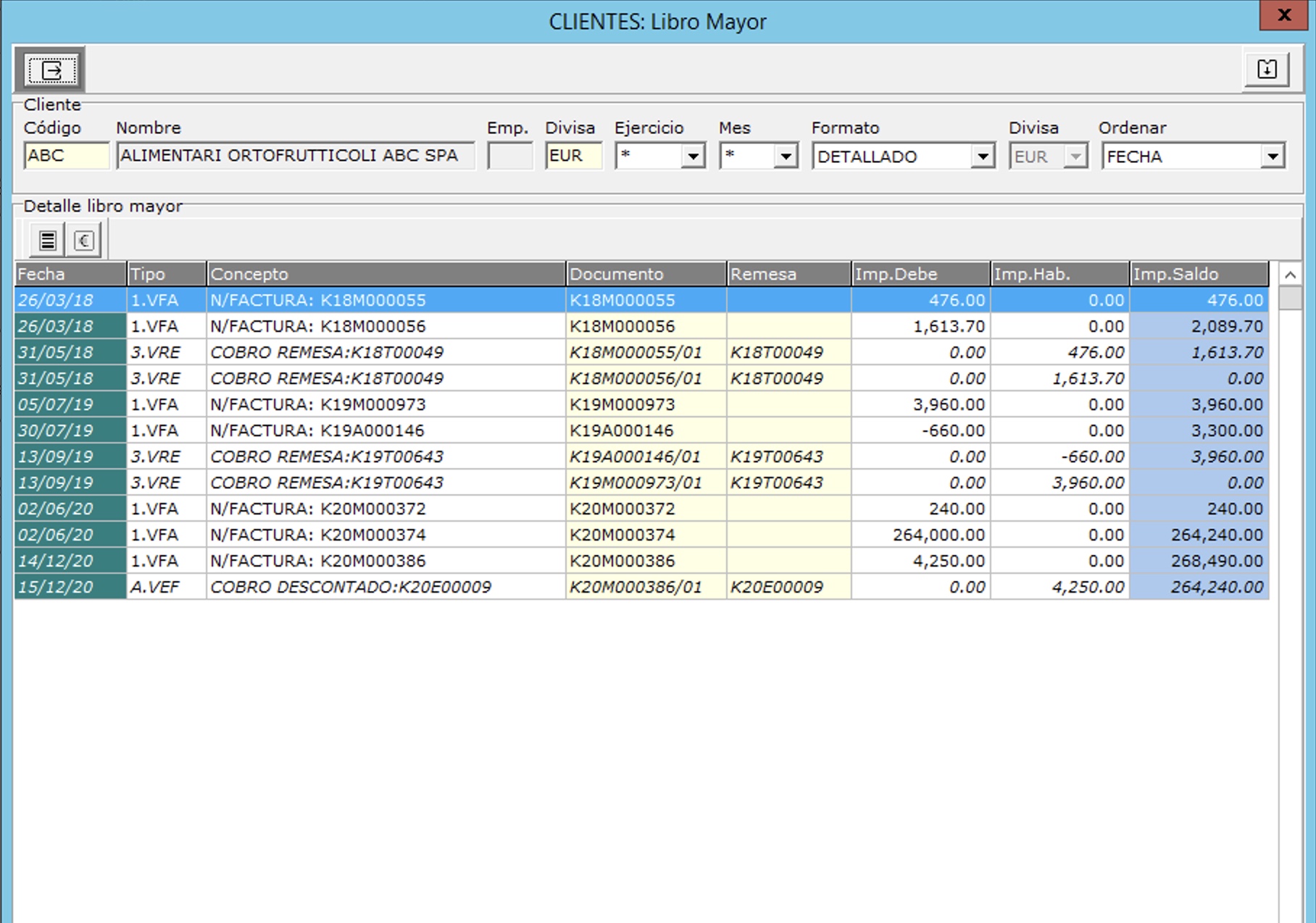Click the Documento column header

pos(646,275)
